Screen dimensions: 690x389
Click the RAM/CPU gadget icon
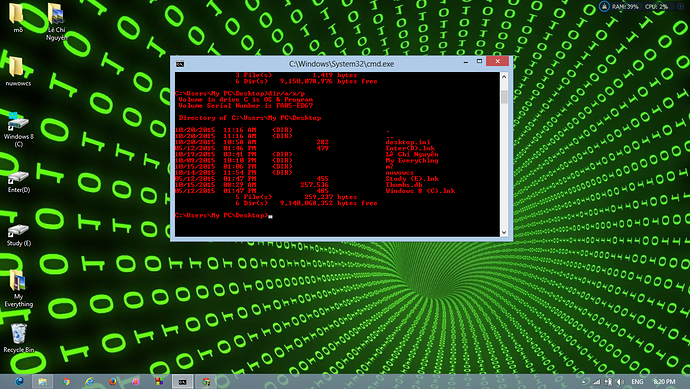coord(604,7)
